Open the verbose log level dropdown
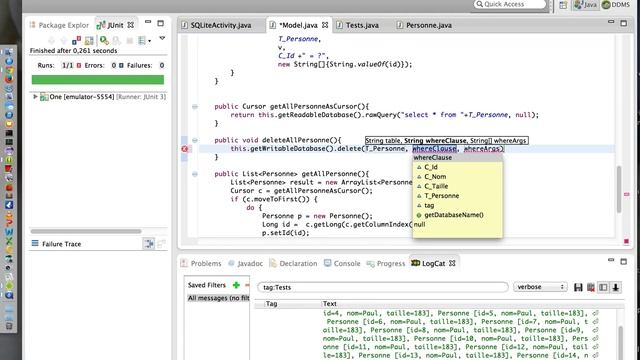The image size is (640, 360). (540, 287)
